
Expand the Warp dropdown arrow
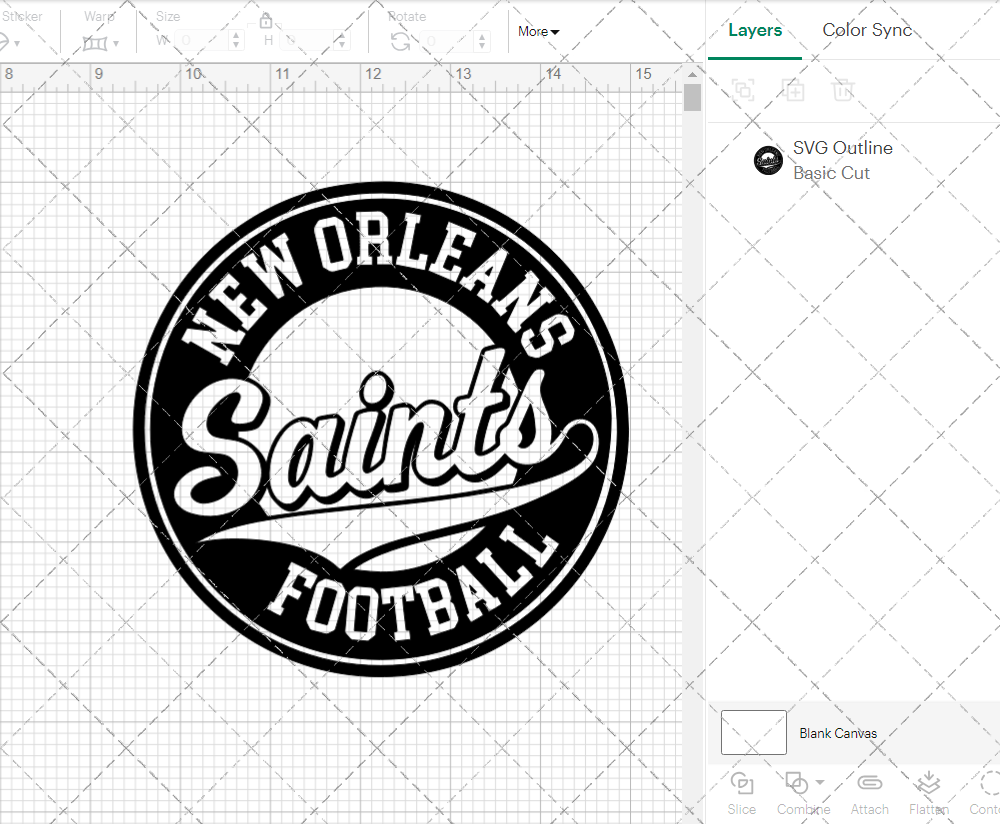point(116,44)
